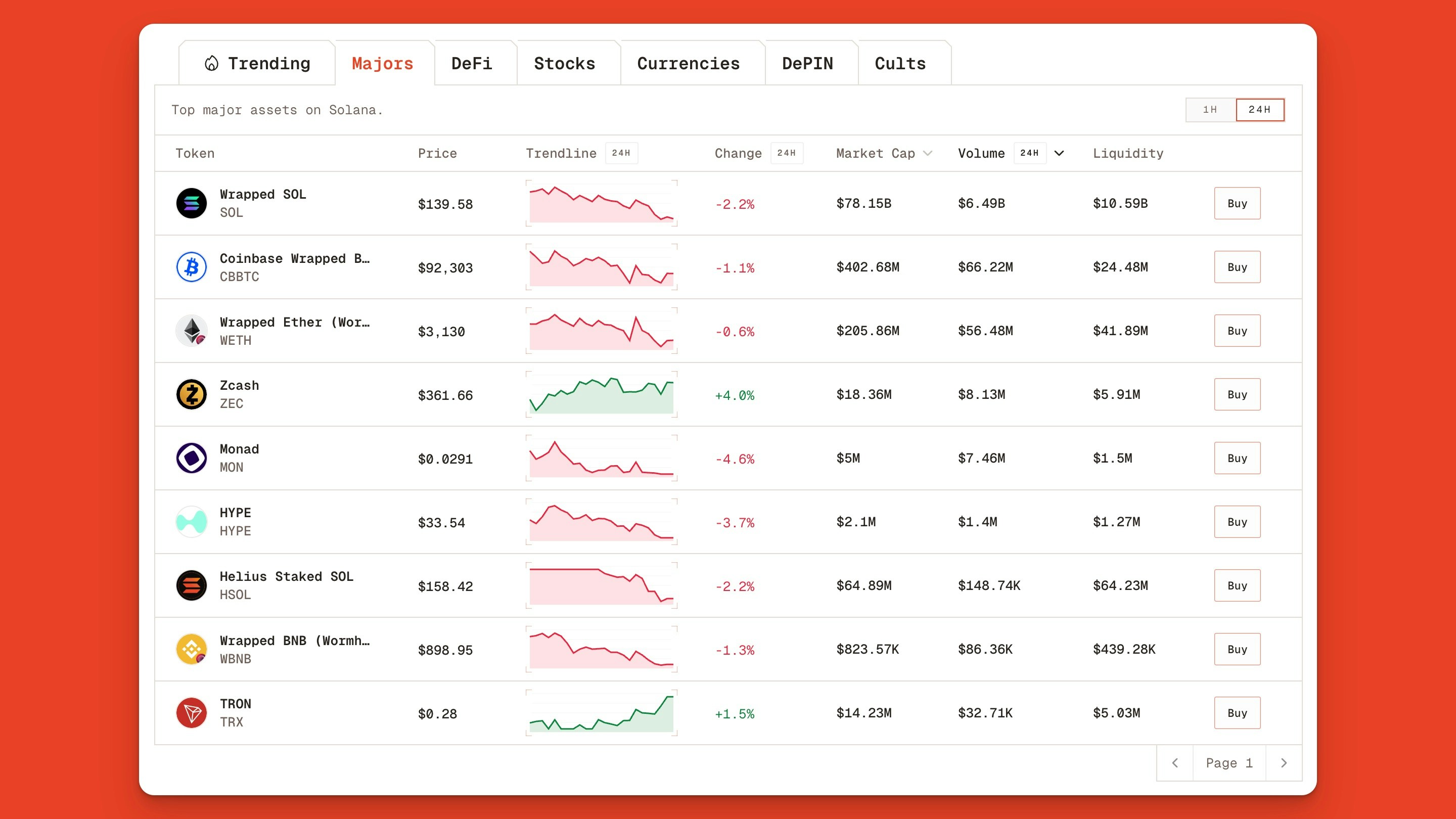The image size is (1456, 819).
Task: Open the Currencies tab
Action: click(689, 63)
